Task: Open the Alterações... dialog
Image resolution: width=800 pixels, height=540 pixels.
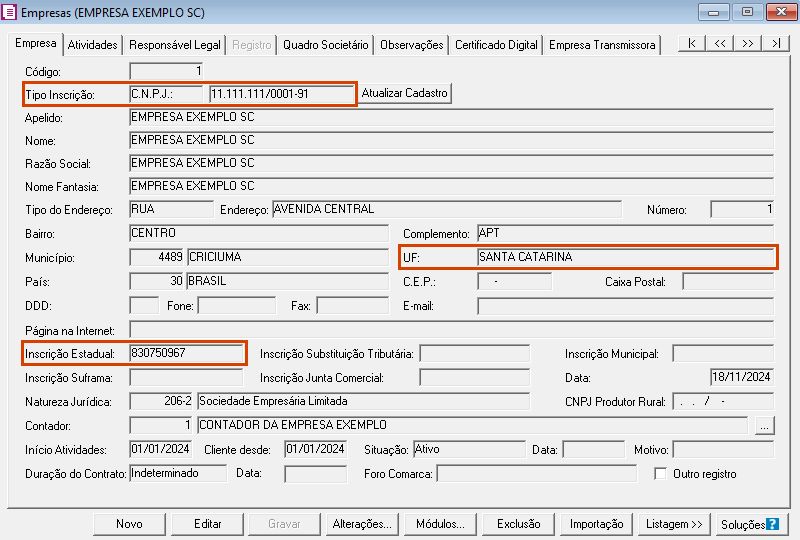Action: [362, 524]
